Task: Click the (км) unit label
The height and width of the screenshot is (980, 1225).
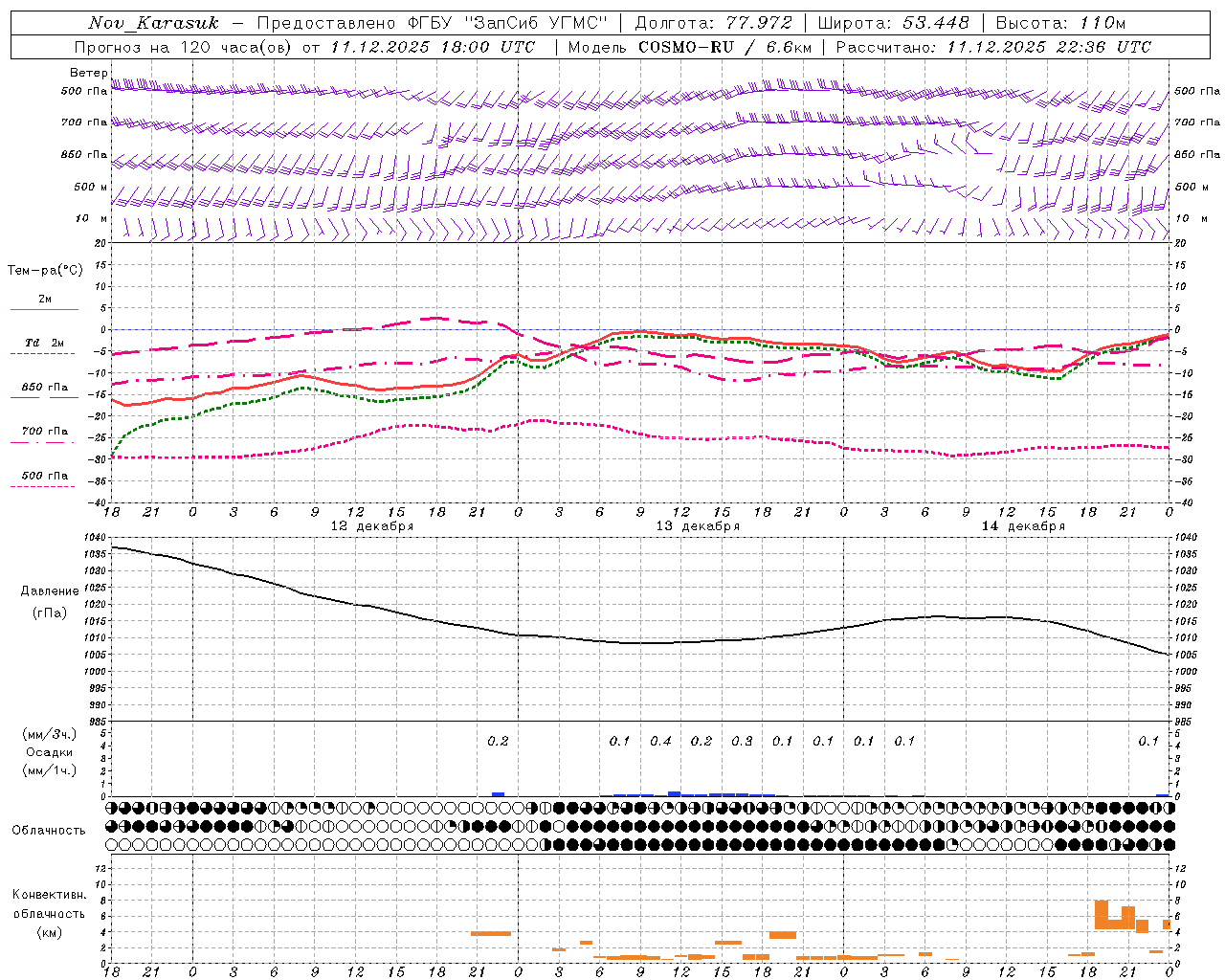Action: pos(50,932)
